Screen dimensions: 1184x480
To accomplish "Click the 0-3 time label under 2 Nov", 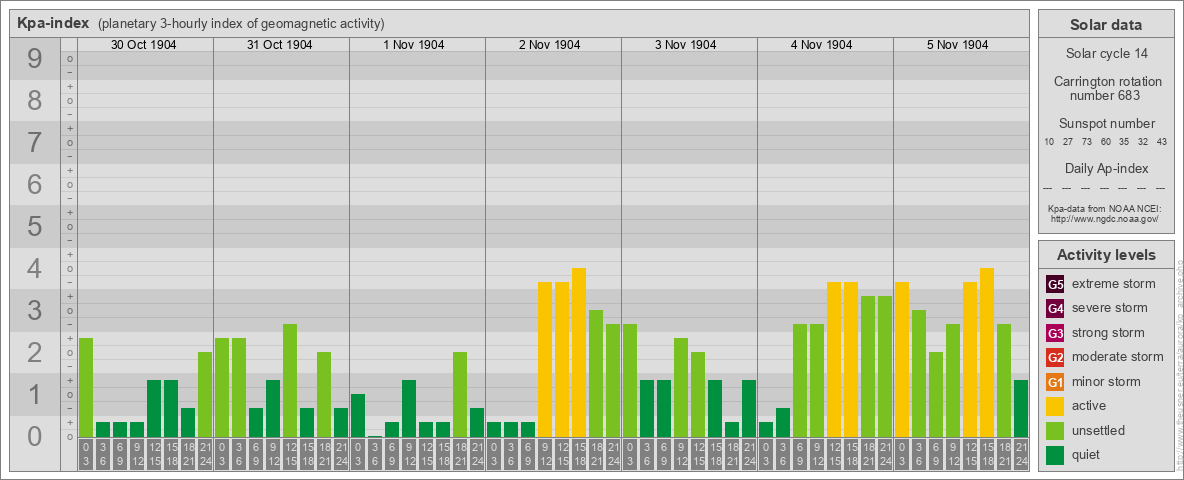I will coord(493,454).
